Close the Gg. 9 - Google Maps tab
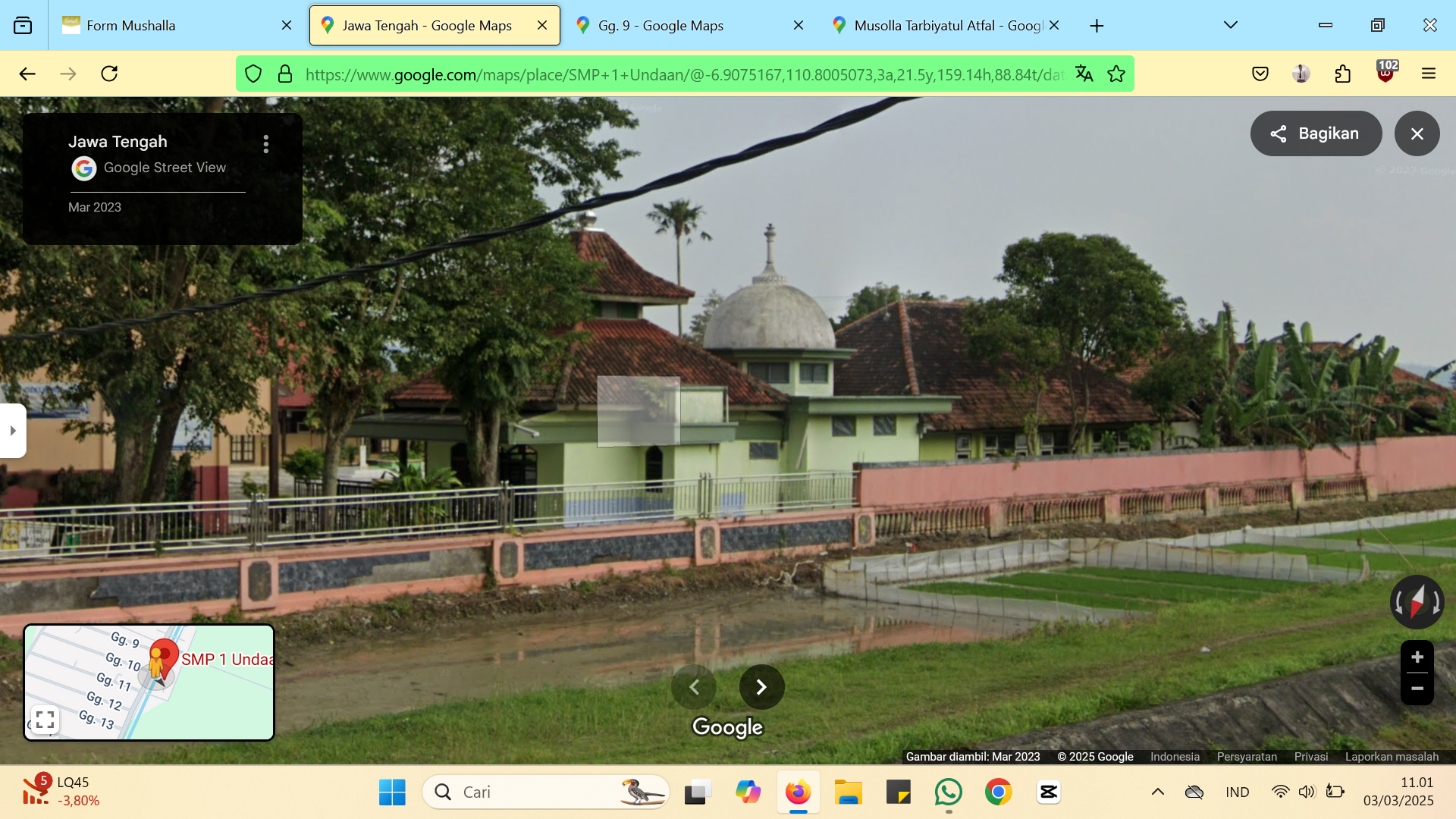 [x=799, y=26]
